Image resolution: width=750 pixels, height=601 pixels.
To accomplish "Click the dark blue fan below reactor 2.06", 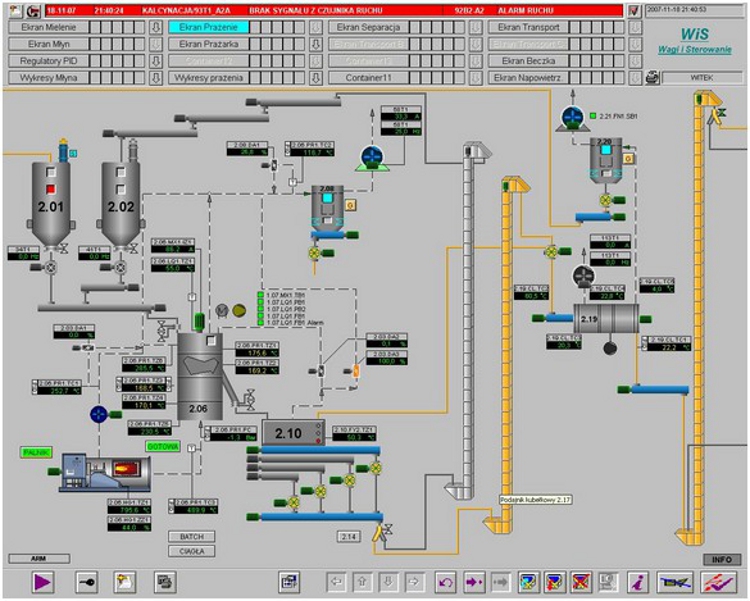I will click(x=99, y=414).
